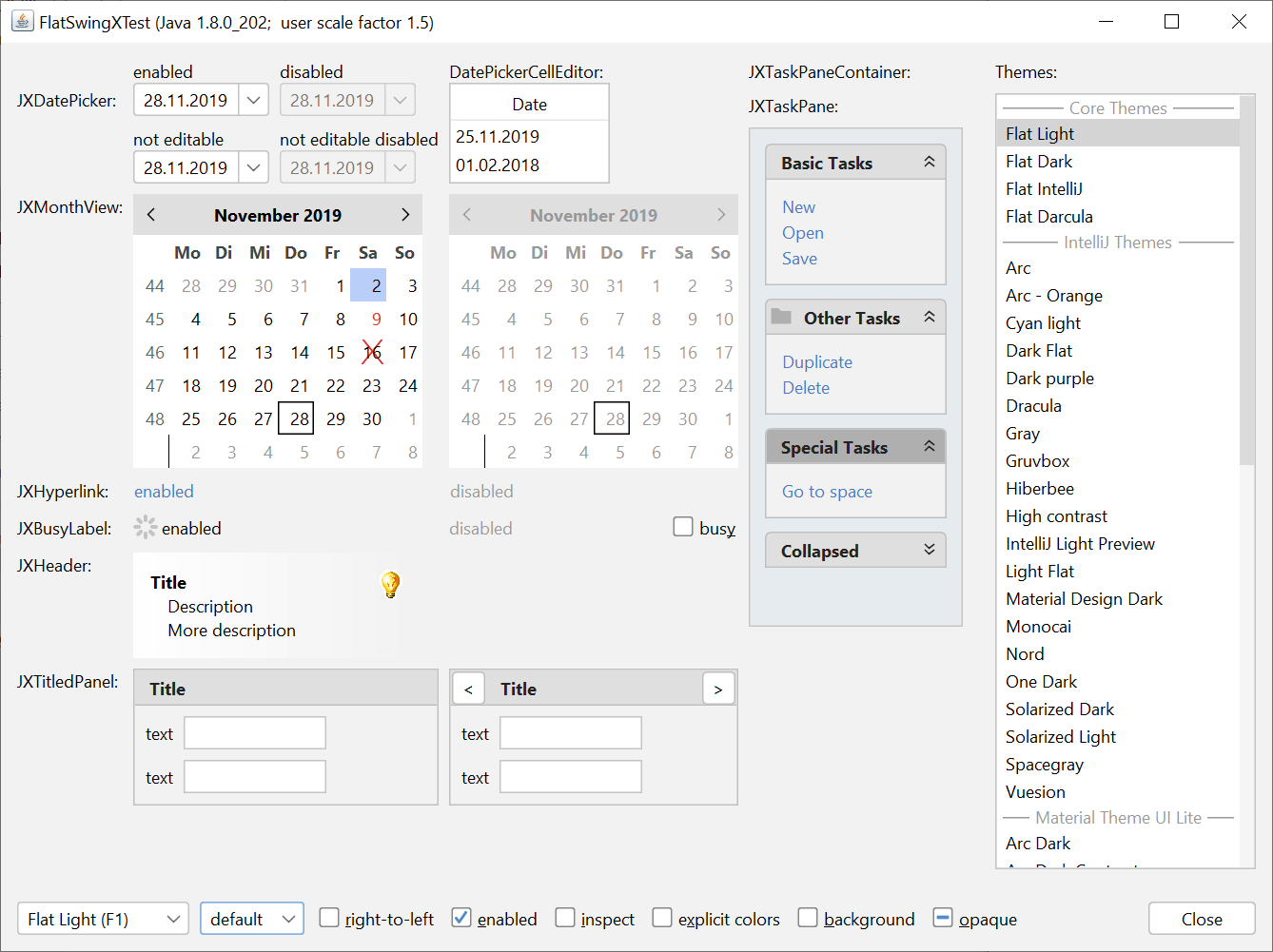Go to next month in enabled calendar
This screenshot has width=1273, height=952.
405,215
